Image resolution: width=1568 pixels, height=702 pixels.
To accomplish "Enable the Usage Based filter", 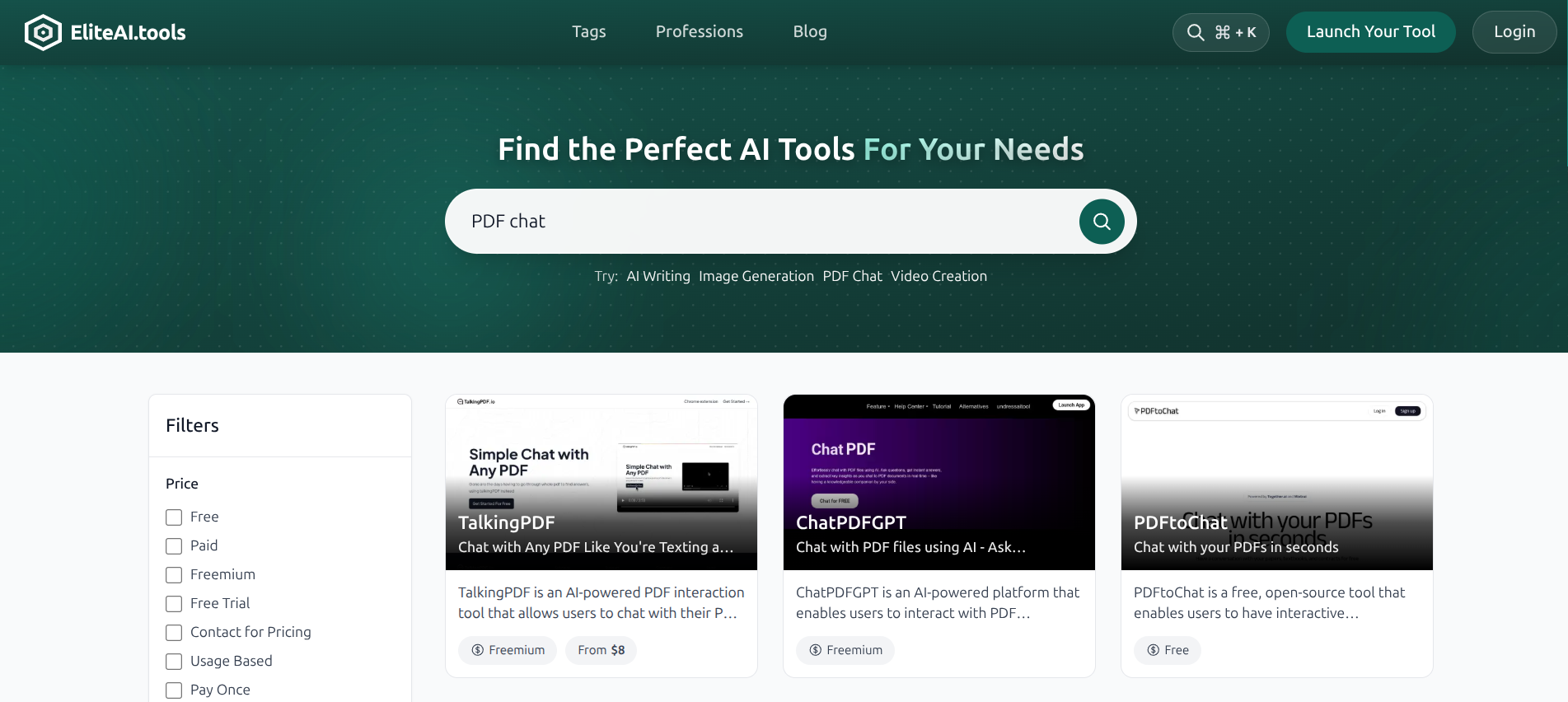I will click(x=174, y=662).
